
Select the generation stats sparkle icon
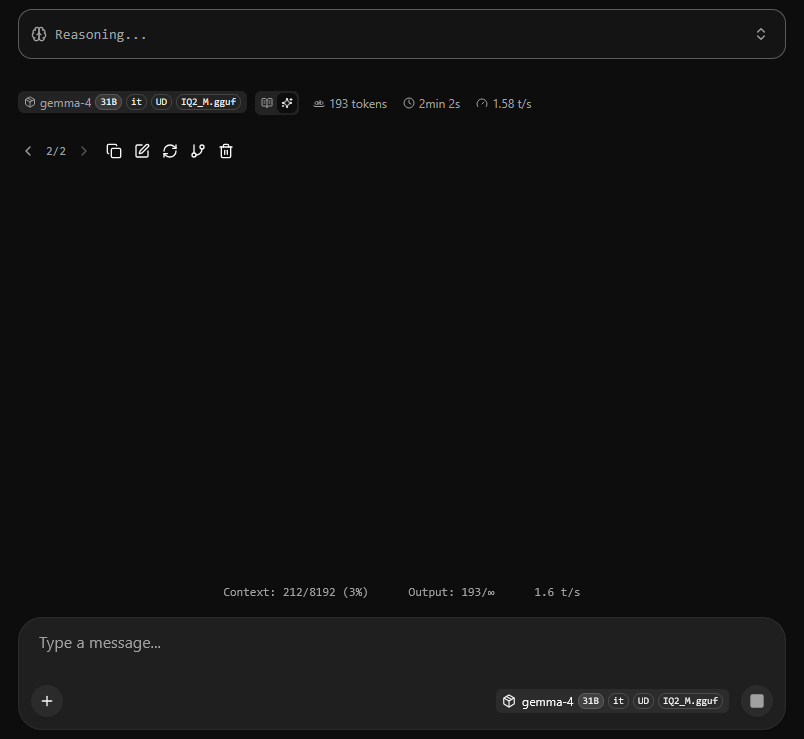coord(287,103)
